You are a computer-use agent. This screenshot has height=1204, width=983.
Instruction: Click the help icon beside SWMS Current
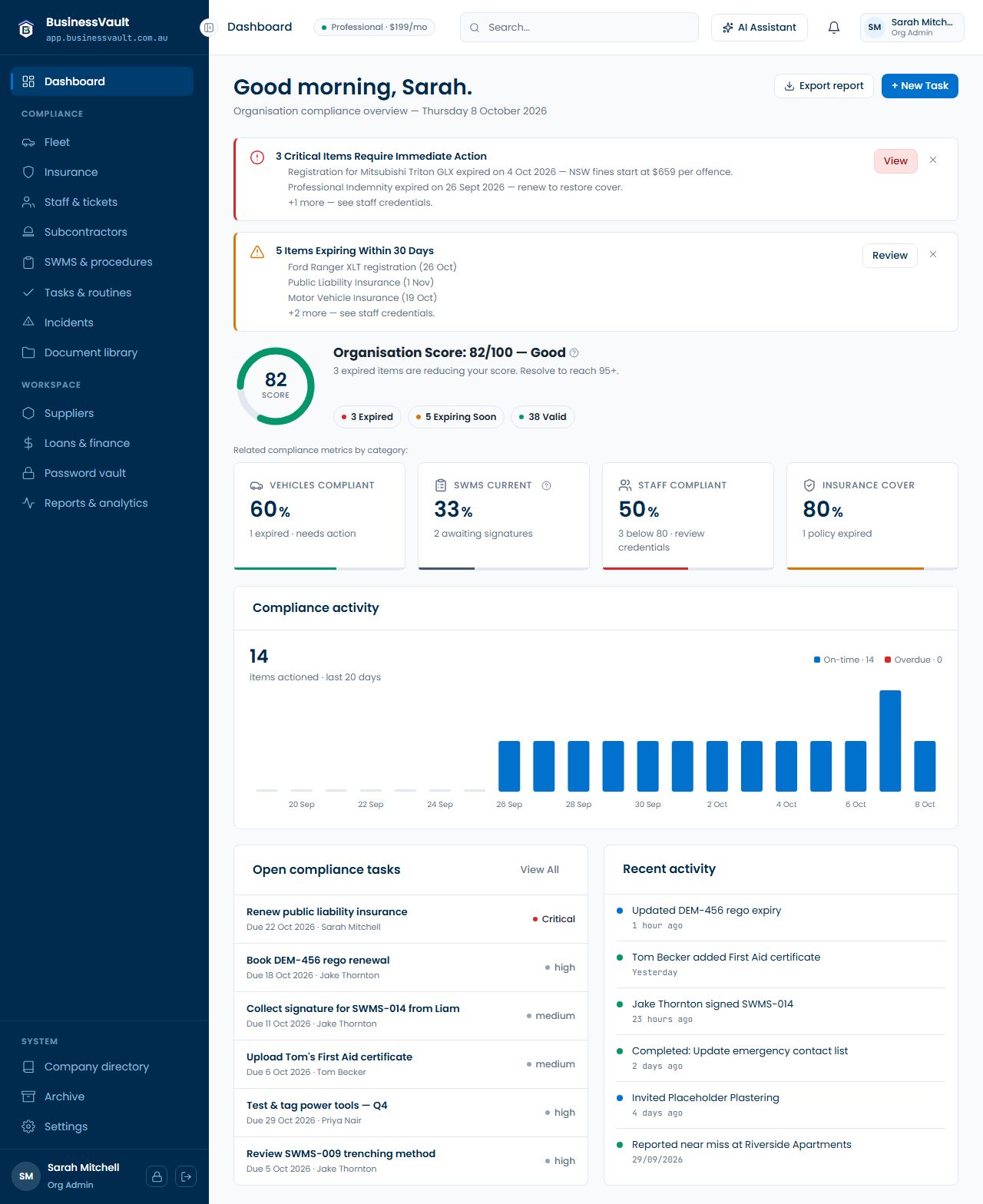pos(547,485)
